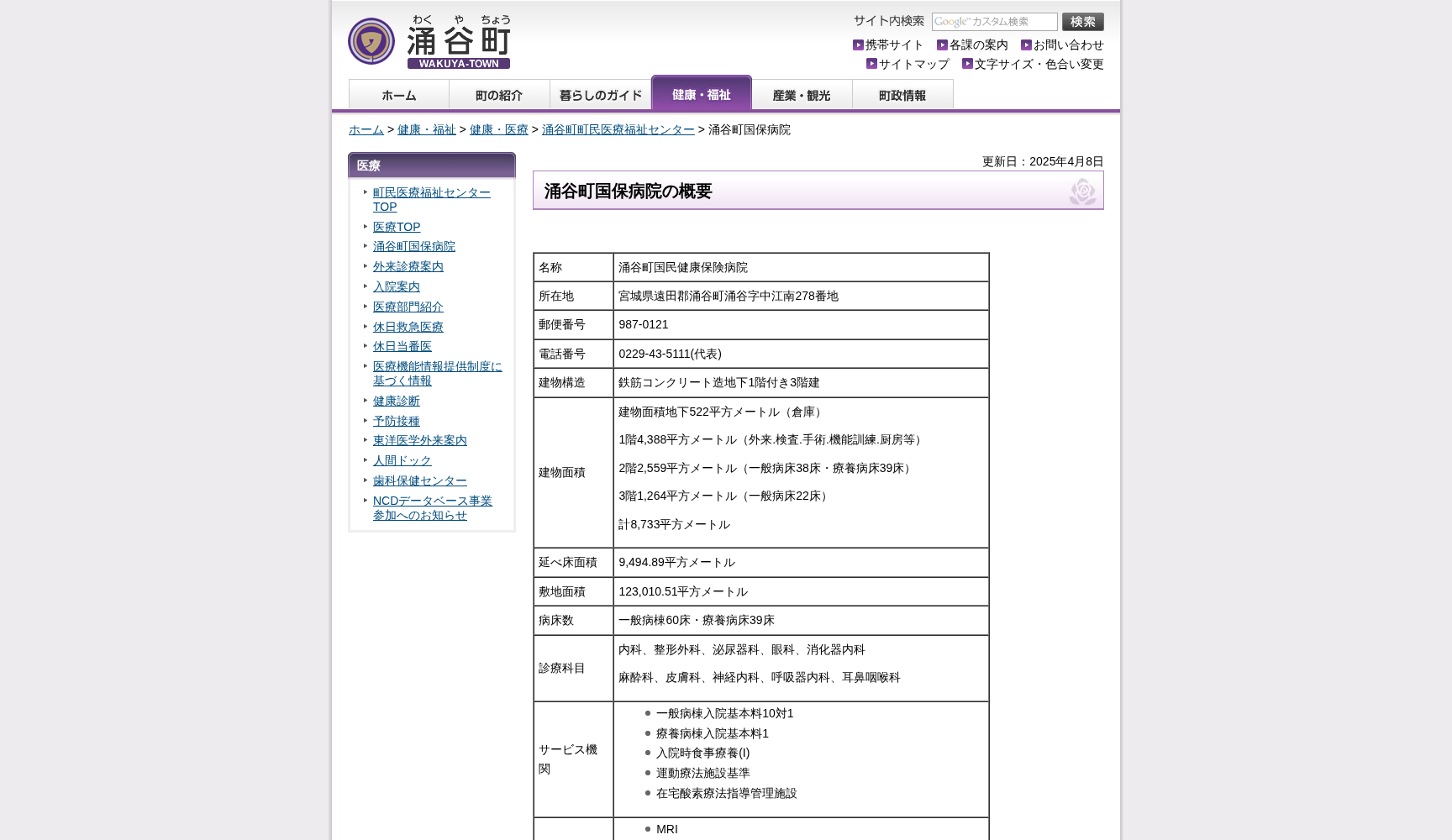This screenshot has width=1452, height=840.
Task: Click 涌谷町町民医療福祉センター breadcrumb link
Action: pos(618,129)
